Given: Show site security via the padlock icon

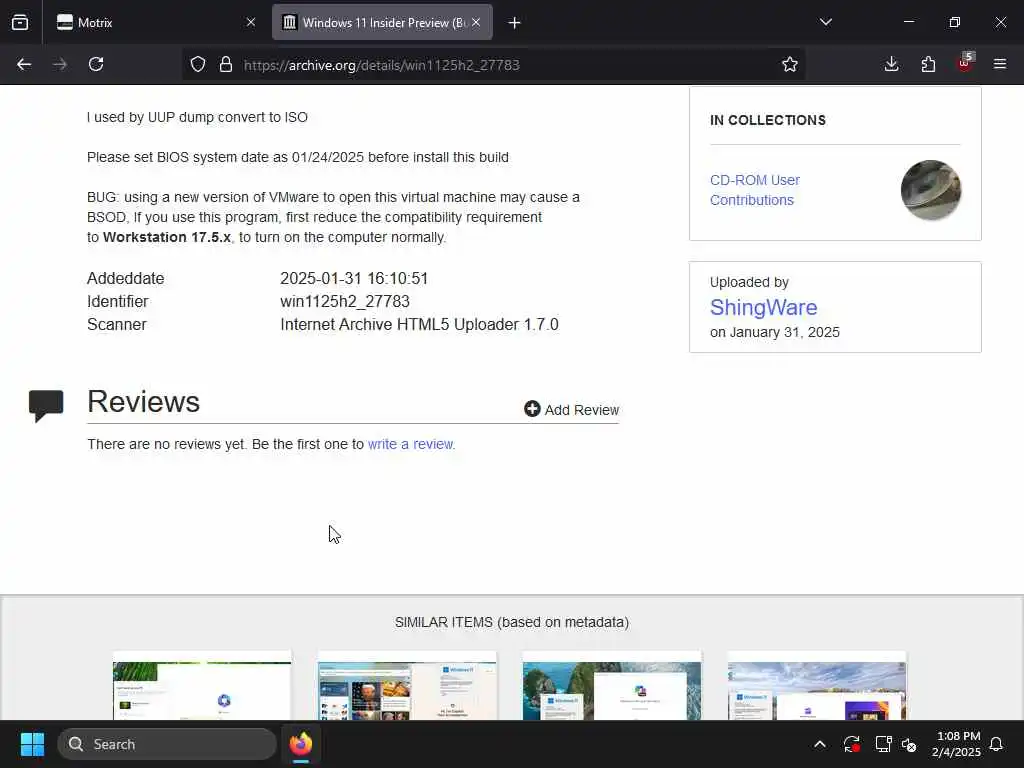Looking at the screenshot, I should (226, 64).
